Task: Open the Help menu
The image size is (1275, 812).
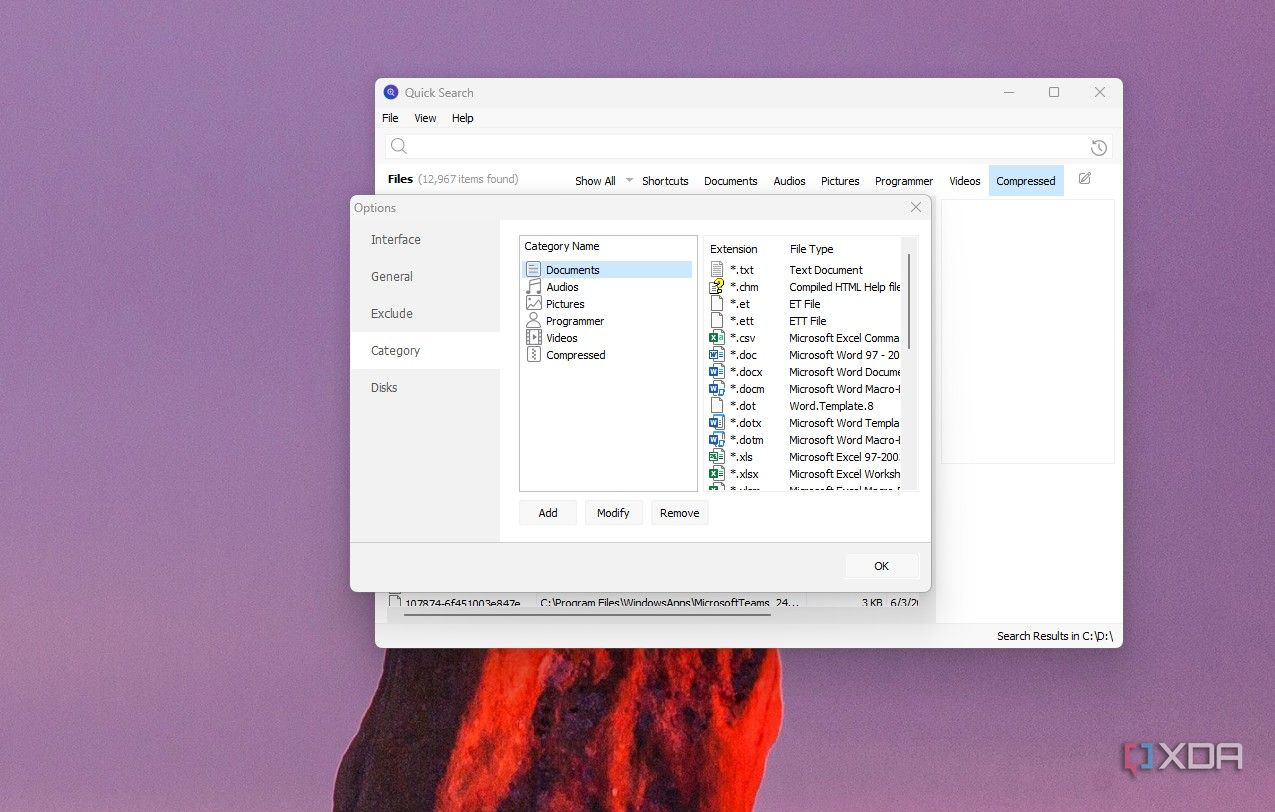Action: [x=462, y=118]
